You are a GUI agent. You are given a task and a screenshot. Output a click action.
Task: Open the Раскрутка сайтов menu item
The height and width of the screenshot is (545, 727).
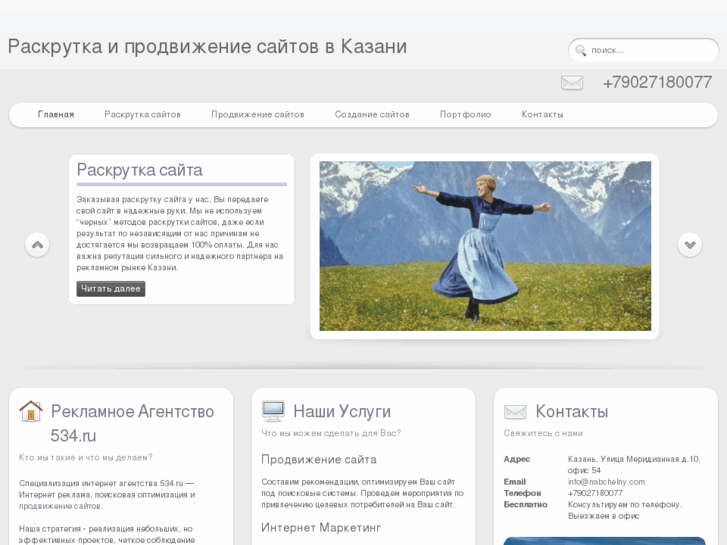pyautogui.click(x=142, y=115)
